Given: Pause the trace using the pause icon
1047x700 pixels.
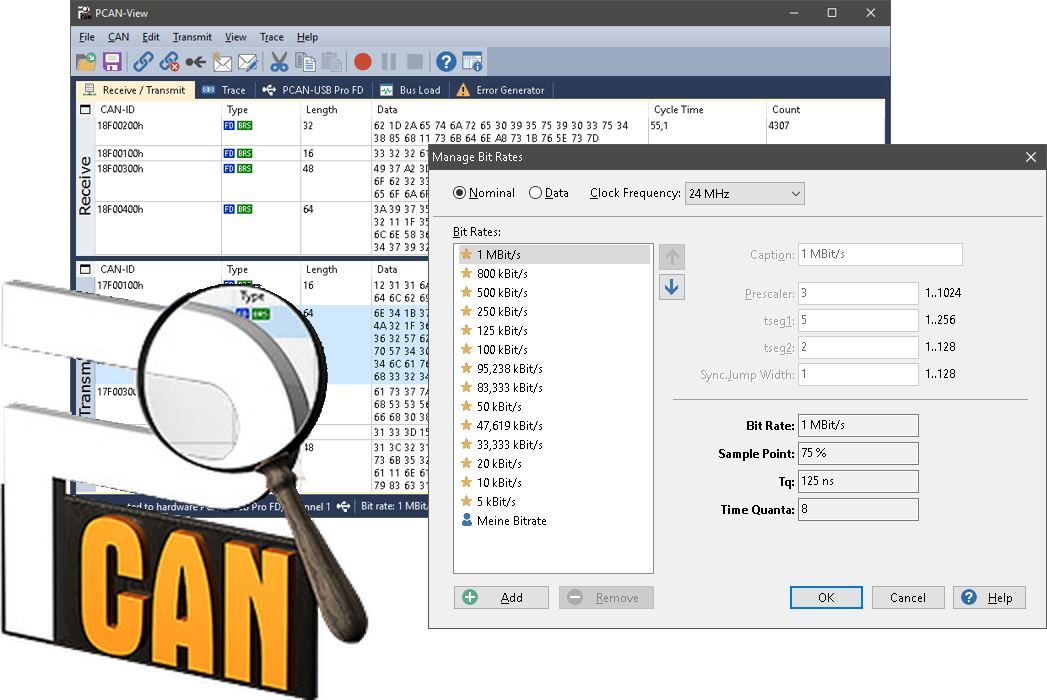Looking at the screenshot, I should tap(389, 62).
